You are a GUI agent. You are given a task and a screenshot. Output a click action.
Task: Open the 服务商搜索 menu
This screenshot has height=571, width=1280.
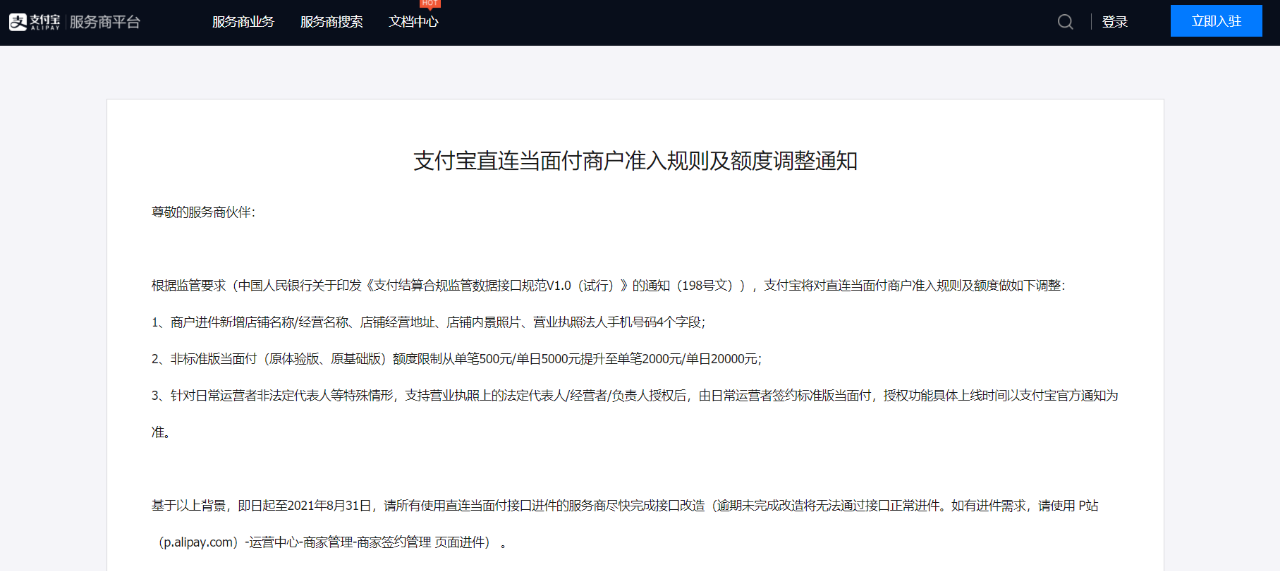coord(331,22)
